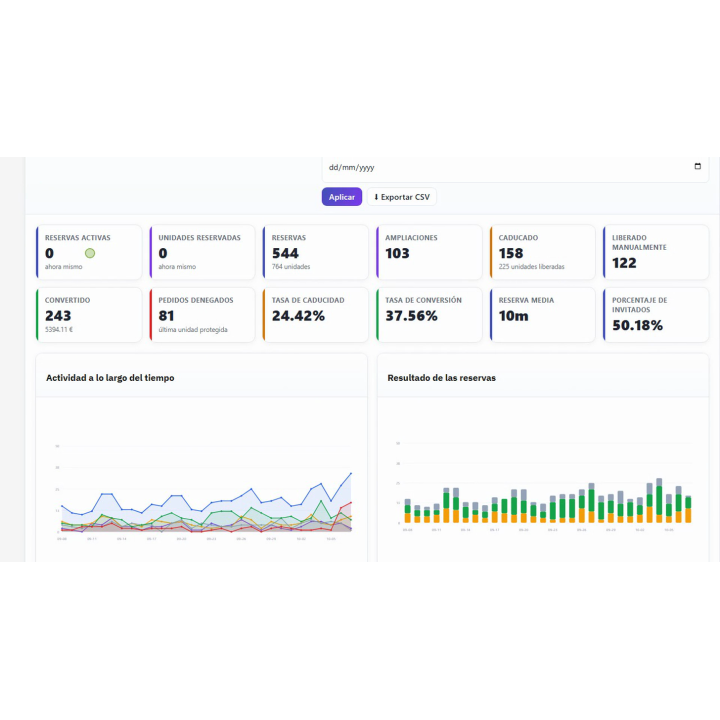
Task: Select the Reservas Activas card label
Action: [x=78, y=238]
